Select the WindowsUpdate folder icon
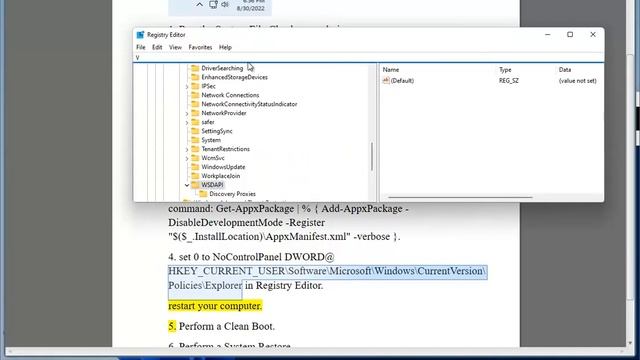Viewport: 640px width, 360px height. tap(195, 167)
